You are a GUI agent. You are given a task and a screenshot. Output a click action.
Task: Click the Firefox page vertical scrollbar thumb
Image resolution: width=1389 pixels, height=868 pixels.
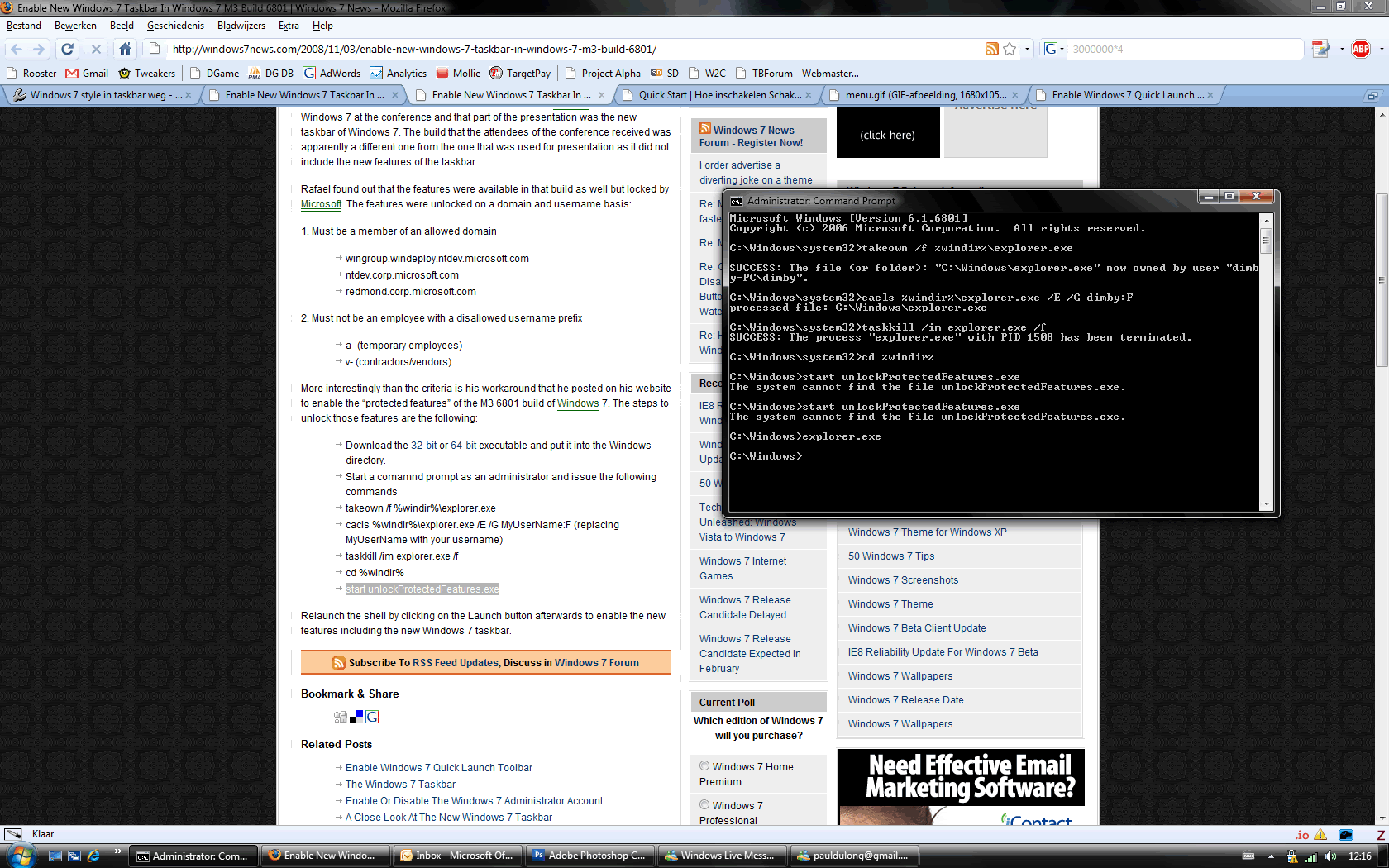(1382, 280)
